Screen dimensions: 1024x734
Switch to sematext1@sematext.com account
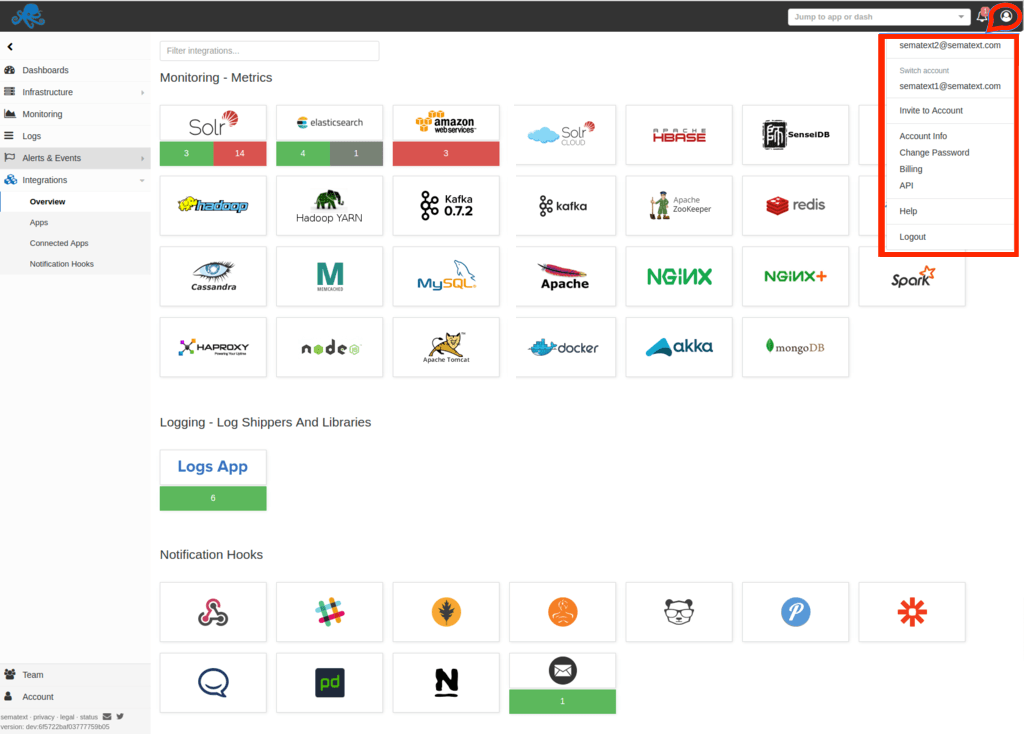[x=950, y=86]
